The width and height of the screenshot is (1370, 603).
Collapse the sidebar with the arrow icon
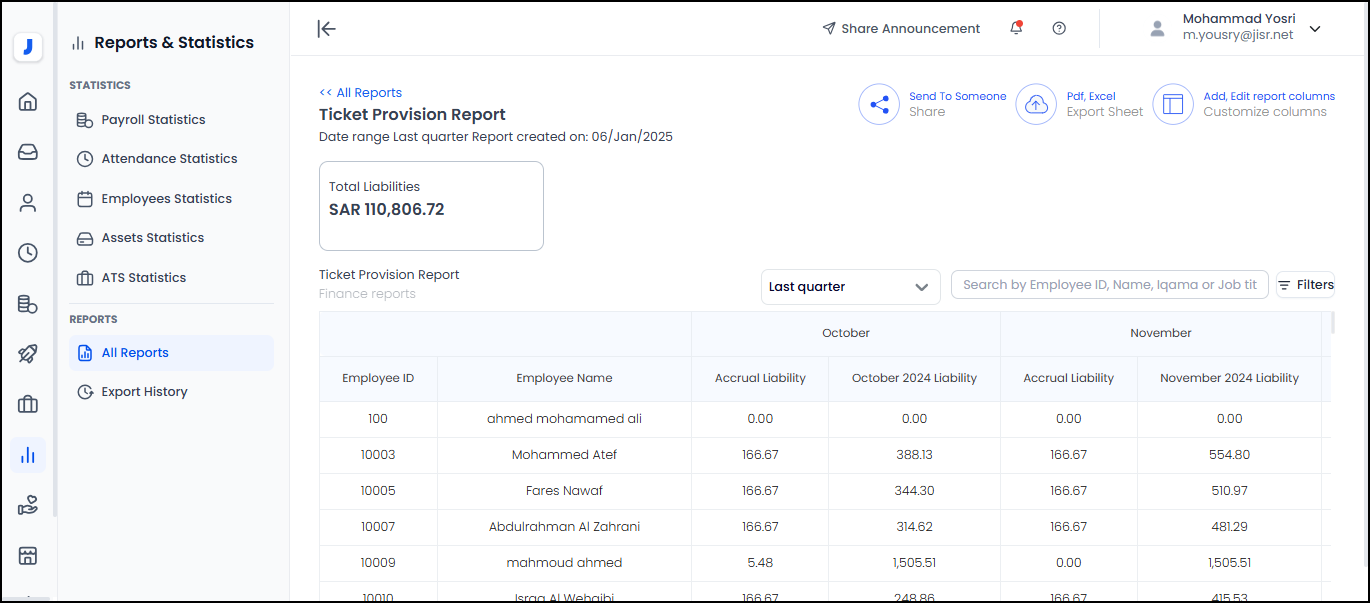click(326, 28)
